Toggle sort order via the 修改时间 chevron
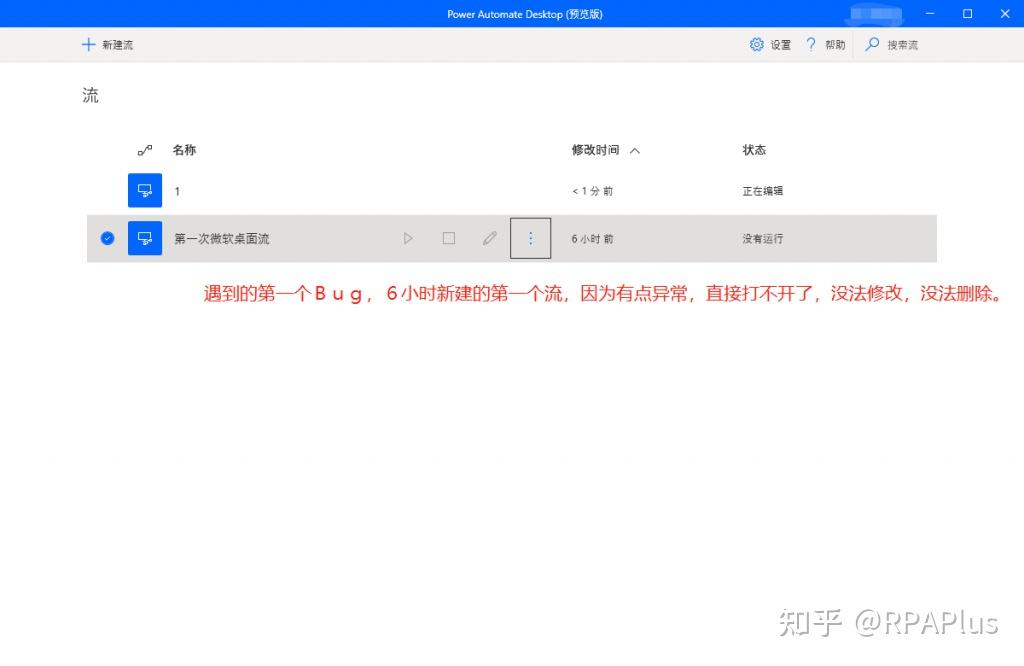This screenshot has width=1024, height=666. tap(635, 150)
